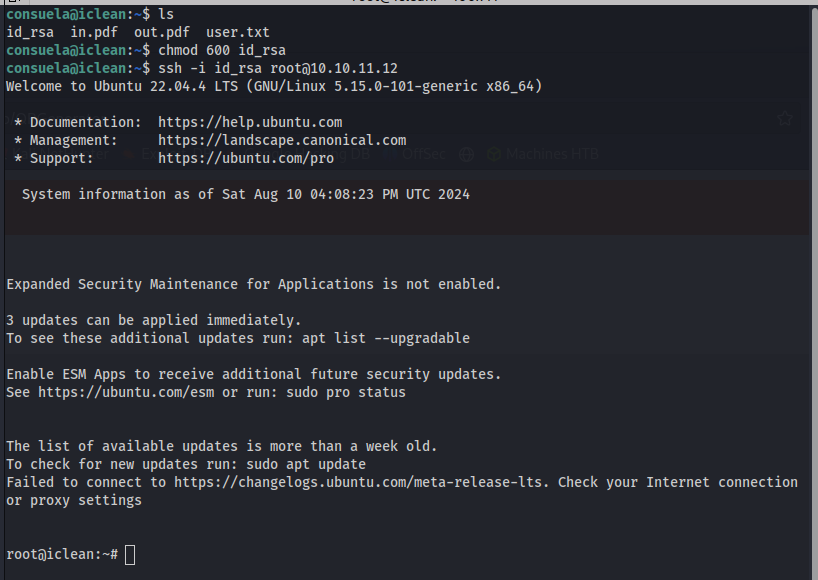Click 'root@10.10.11.12' in the ssh command

[334, 68]
